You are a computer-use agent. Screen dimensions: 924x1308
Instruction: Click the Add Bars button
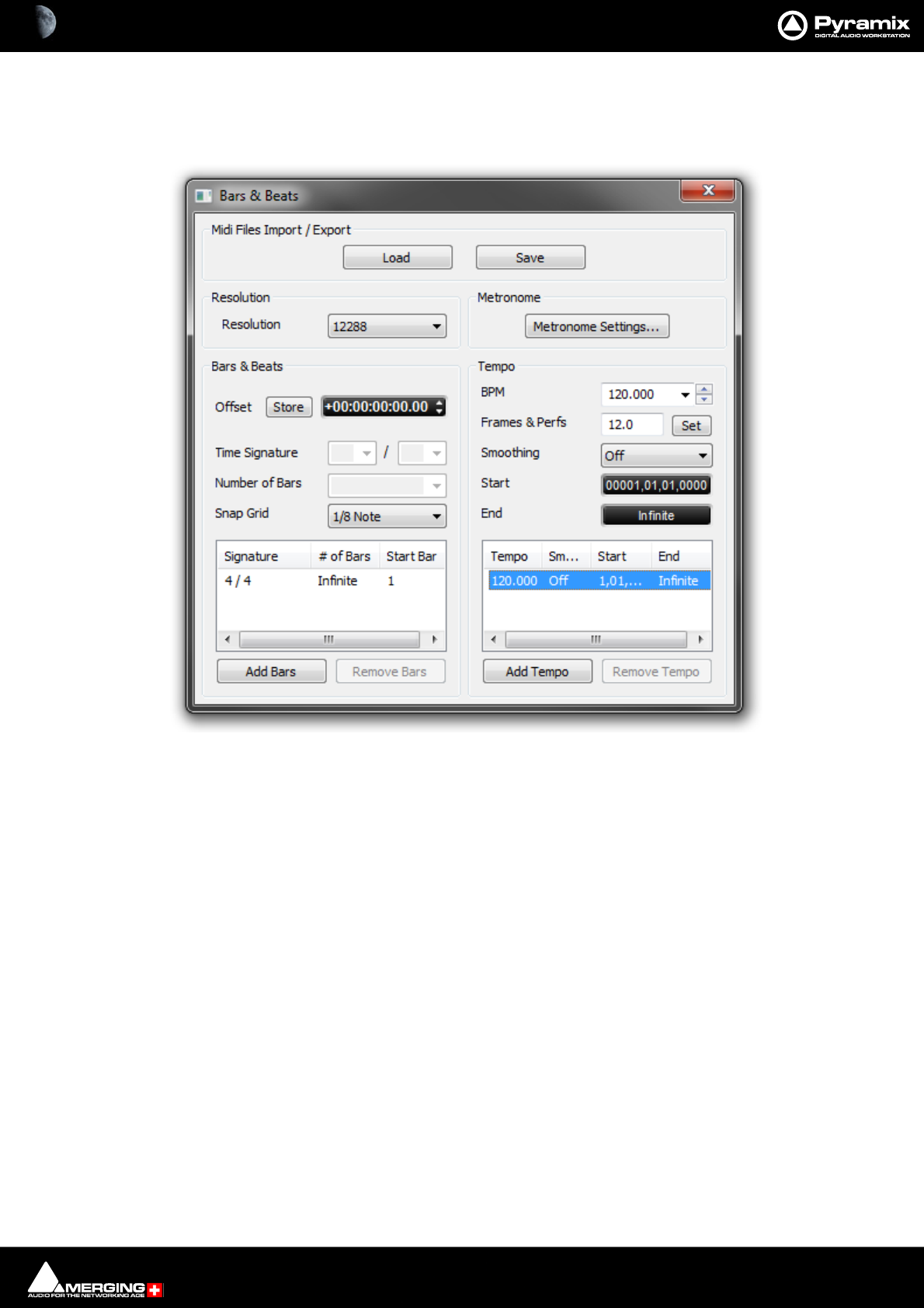[272, 671]
